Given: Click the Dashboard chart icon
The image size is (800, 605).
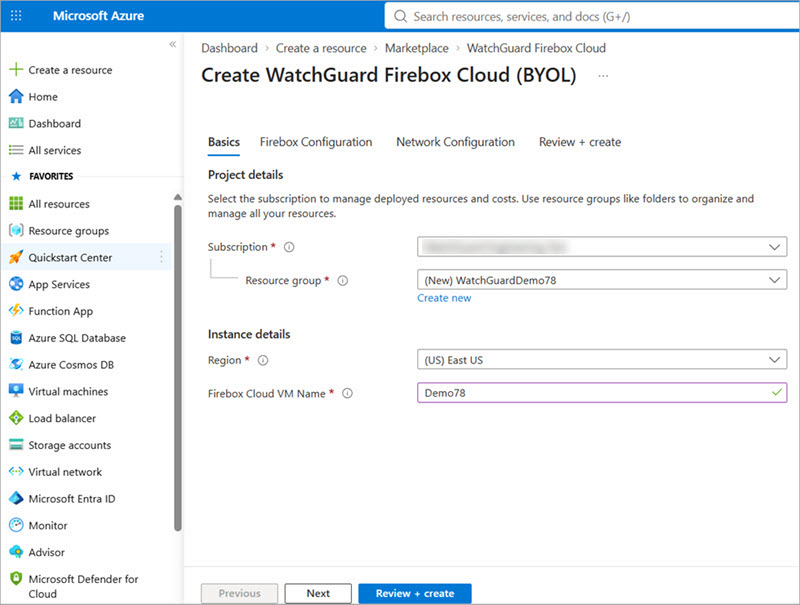Looking at the screenshot, I should [16, 123].
